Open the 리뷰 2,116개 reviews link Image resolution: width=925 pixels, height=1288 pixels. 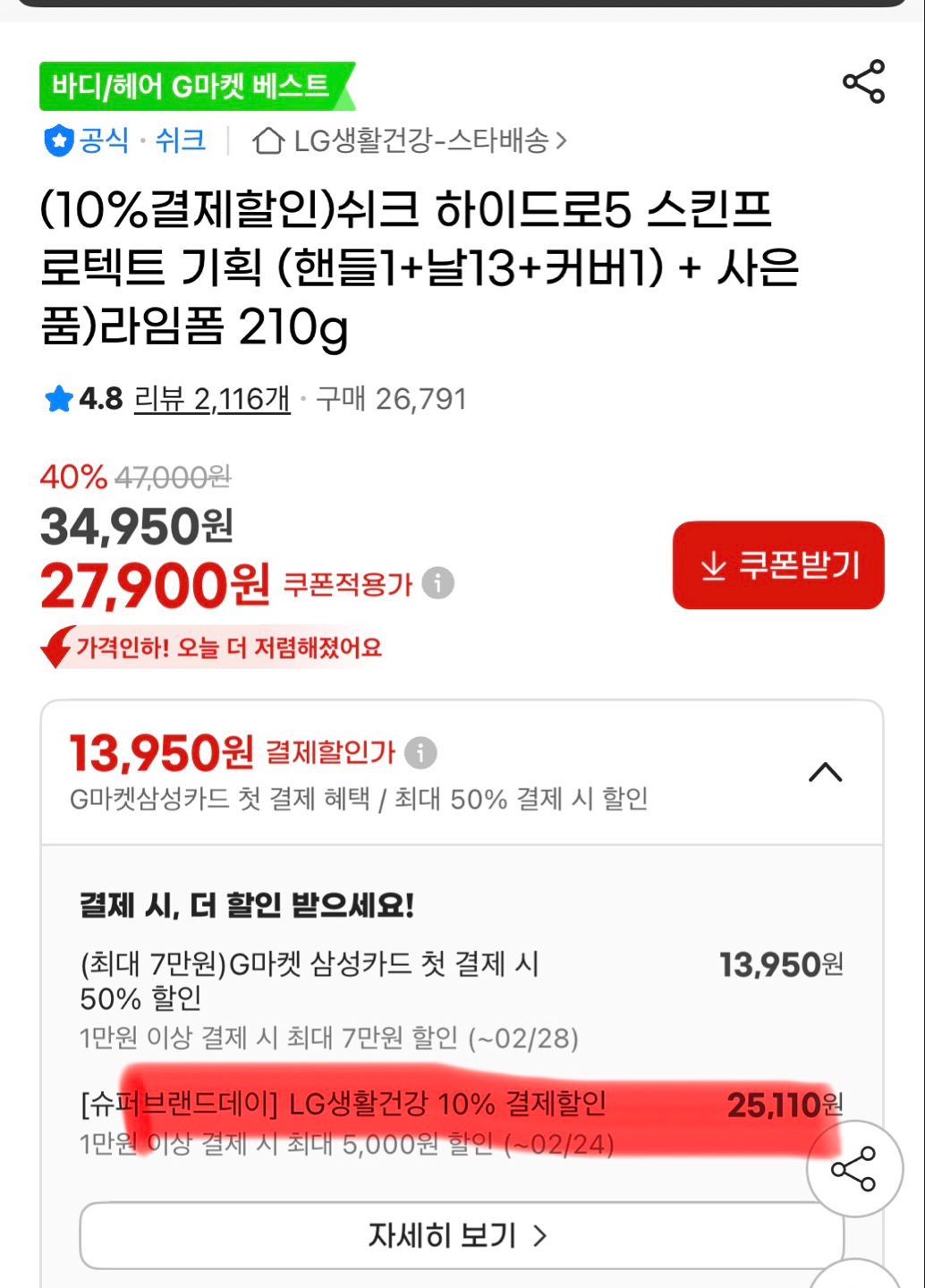[212, 399]
